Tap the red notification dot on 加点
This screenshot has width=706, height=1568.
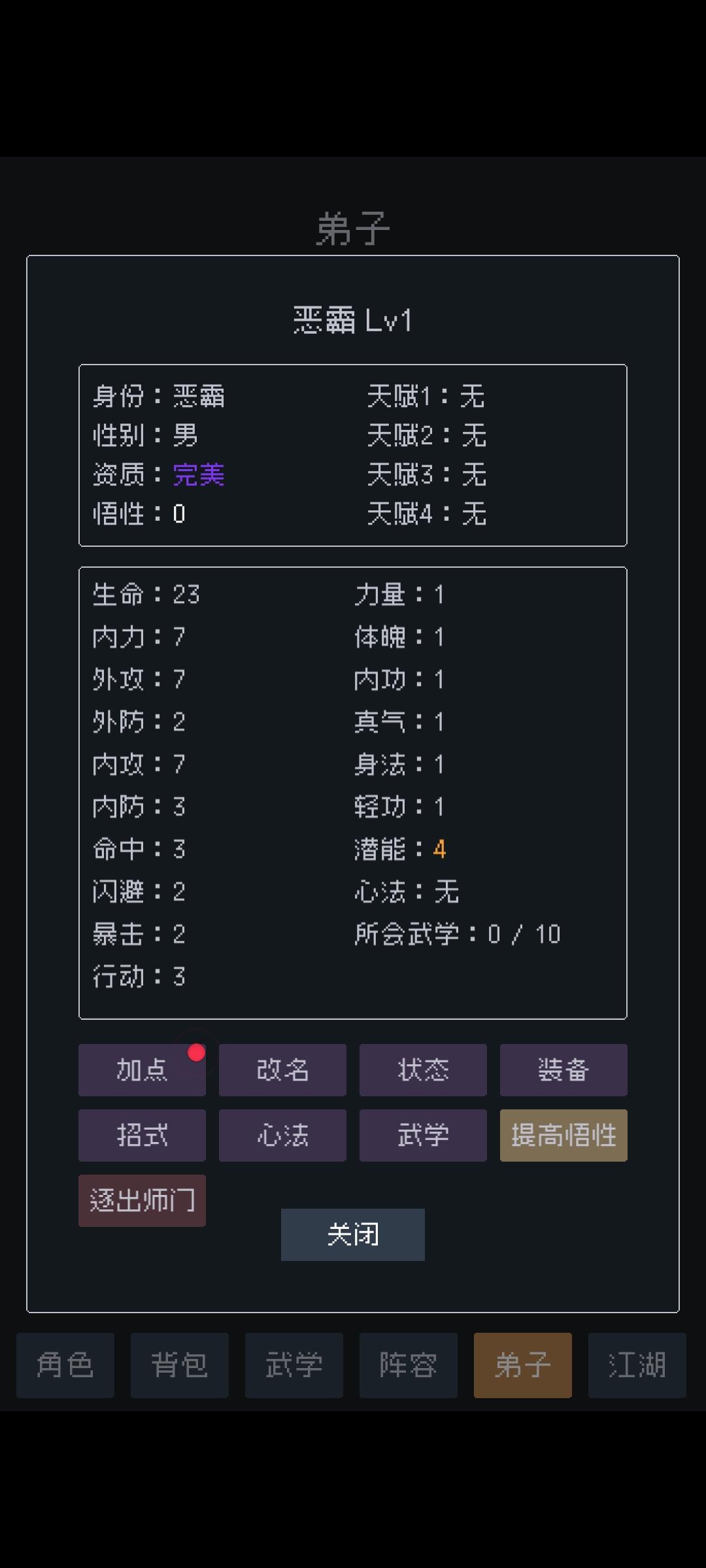pos(196,1053)
